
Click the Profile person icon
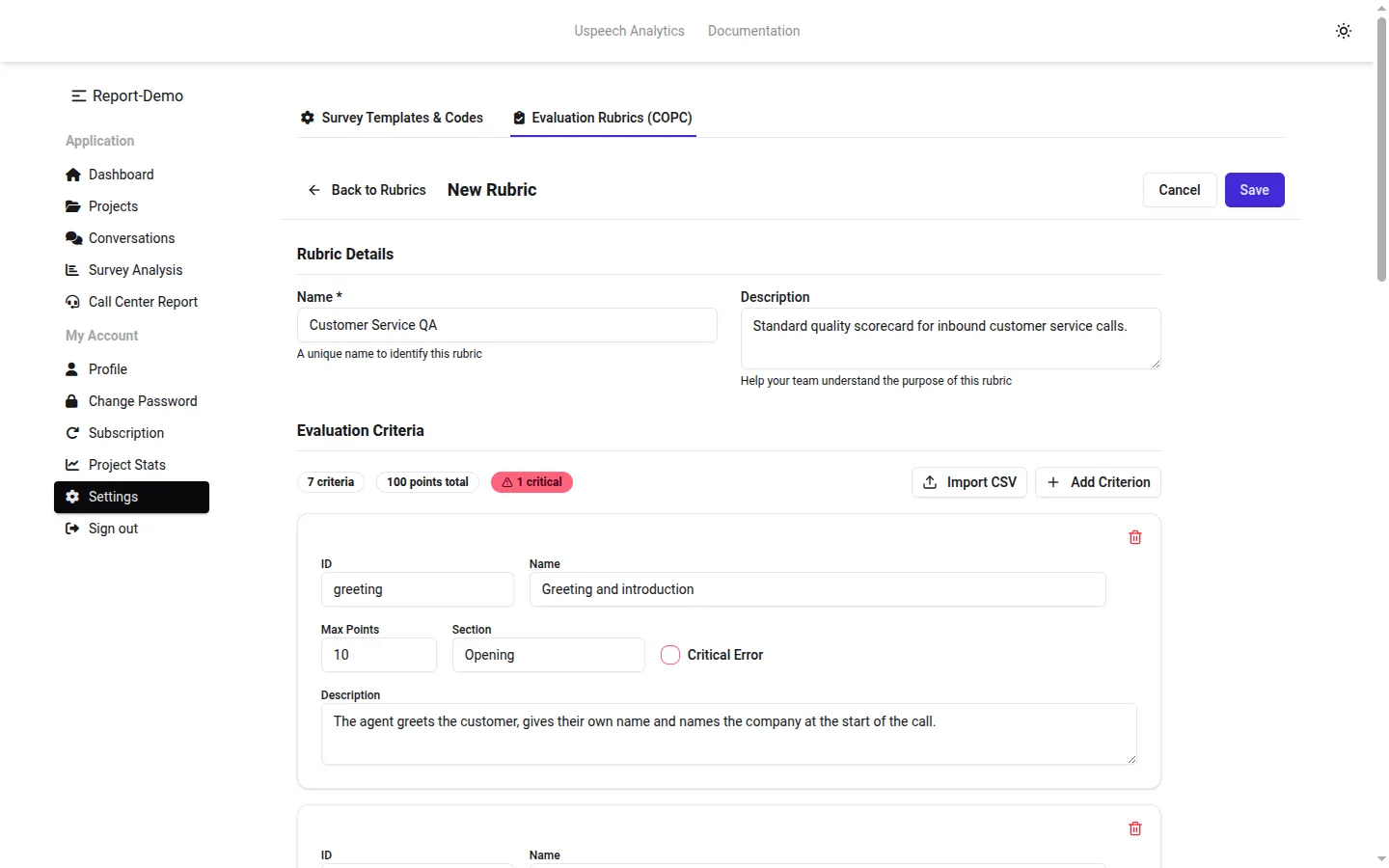pos(71,369)
